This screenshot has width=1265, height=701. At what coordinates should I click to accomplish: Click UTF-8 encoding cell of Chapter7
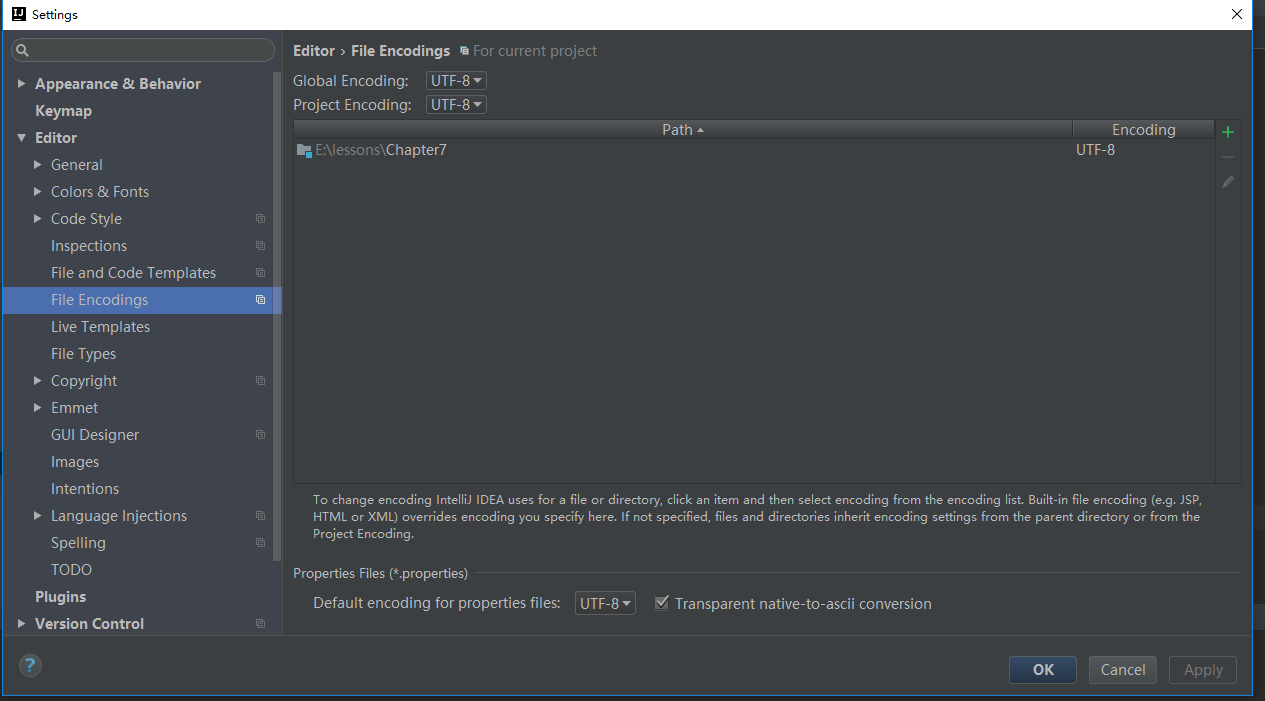pos(1095,151)
